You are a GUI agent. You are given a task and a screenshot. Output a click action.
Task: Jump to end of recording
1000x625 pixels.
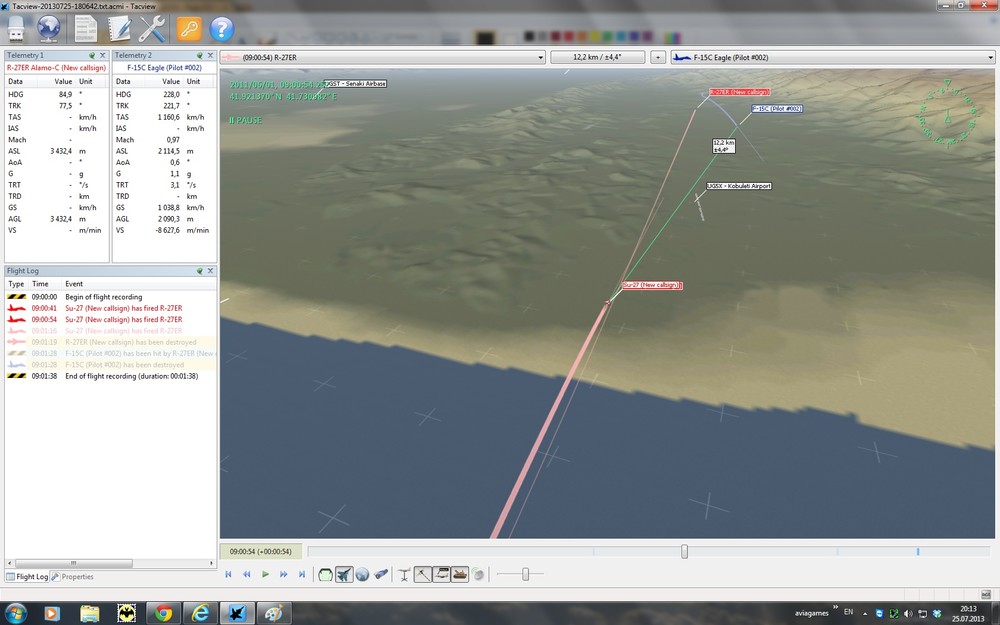(302, 575)
